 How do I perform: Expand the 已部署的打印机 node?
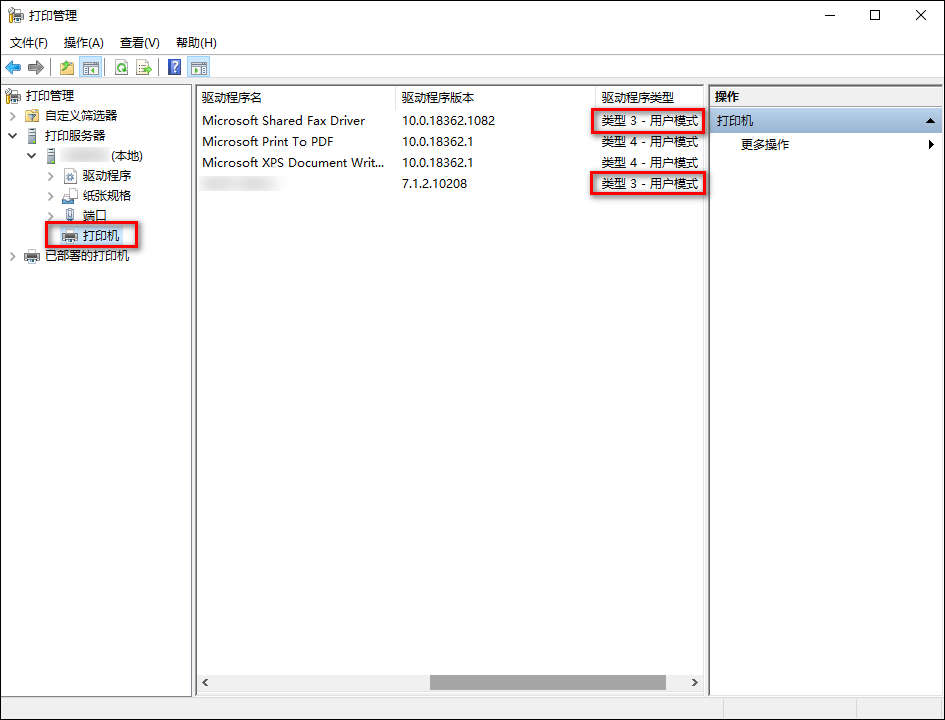click(13, 256)
